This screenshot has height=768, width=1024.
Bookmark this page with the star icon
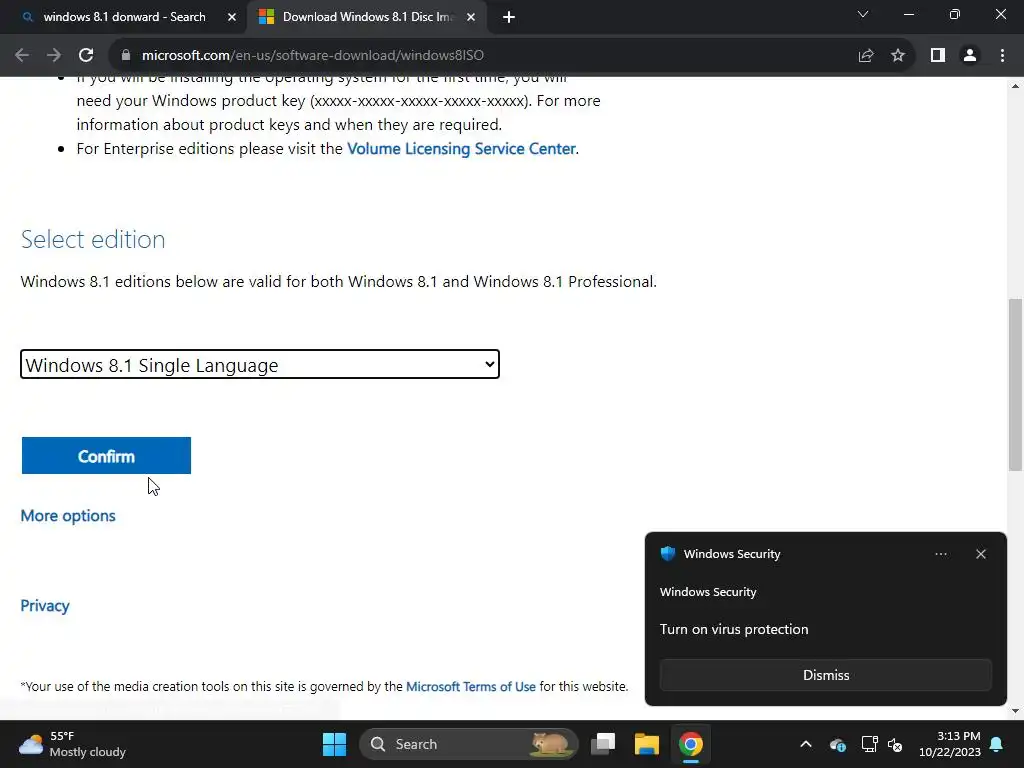click(x=898, y=56)
